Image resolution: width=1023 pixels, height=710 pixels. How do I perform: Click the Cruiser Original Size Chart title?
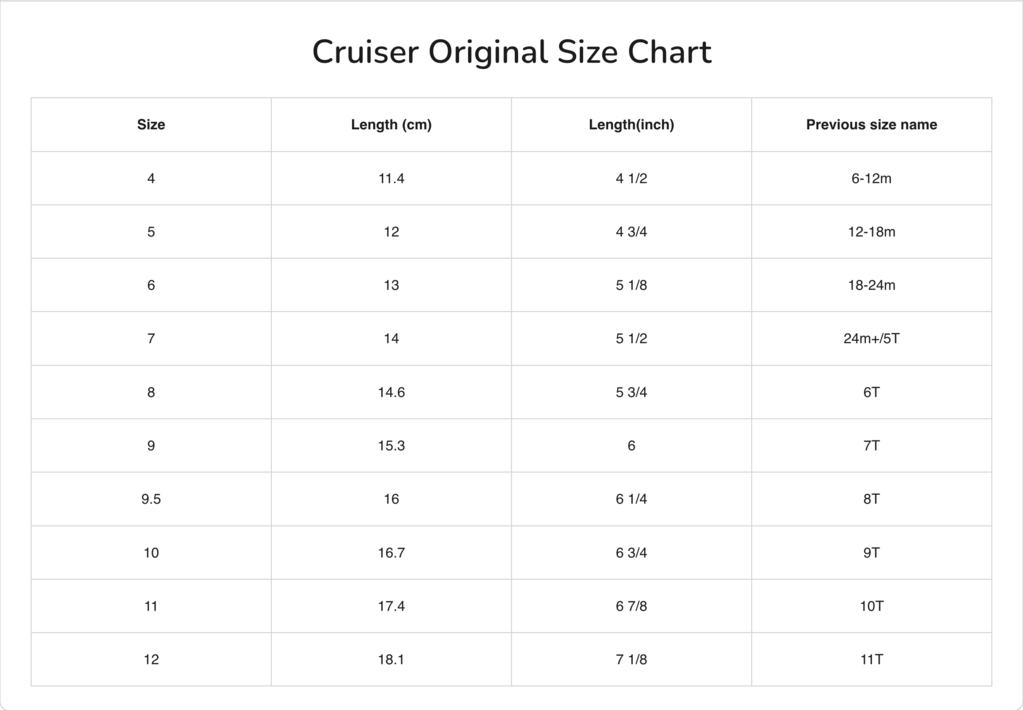click(x=511, y=52)
